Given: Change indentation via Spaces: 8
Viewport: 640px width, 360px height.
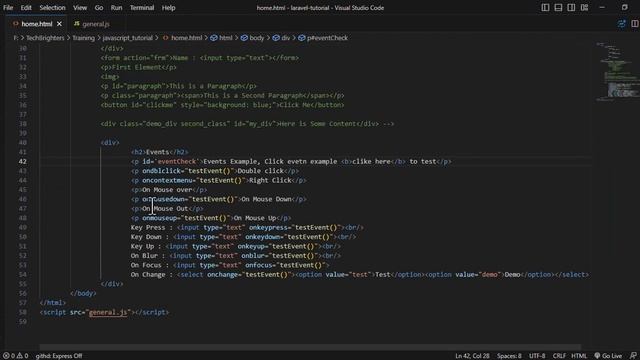Looking at the screenshot, I should click(x=509, y=356).
